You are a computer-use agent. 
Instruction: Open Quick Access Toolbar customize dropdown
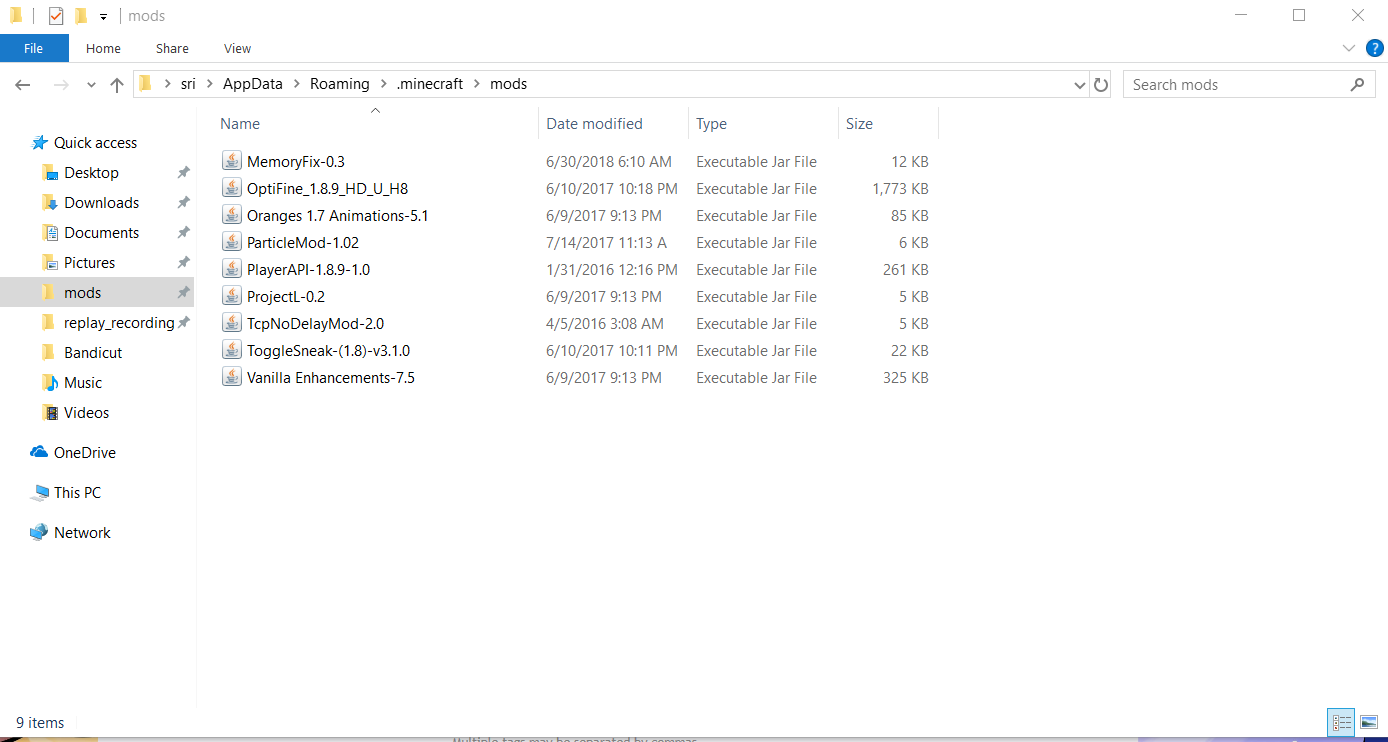click(103, 17)
